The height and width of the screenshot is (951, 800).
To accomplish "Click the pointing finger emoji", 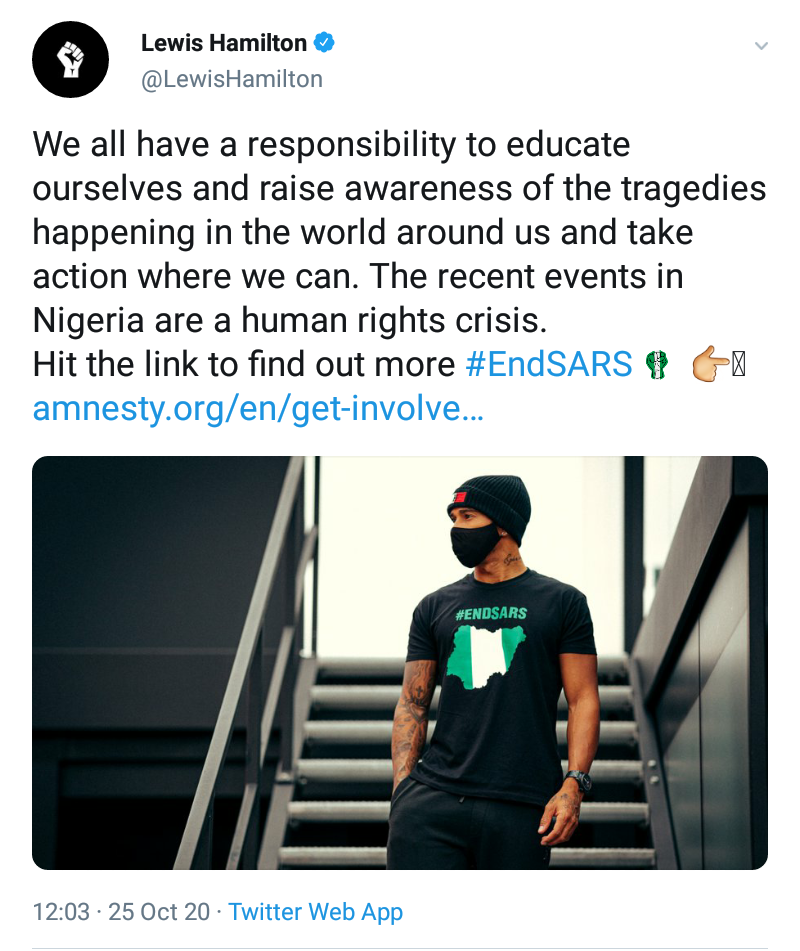I will pos(709,365).
